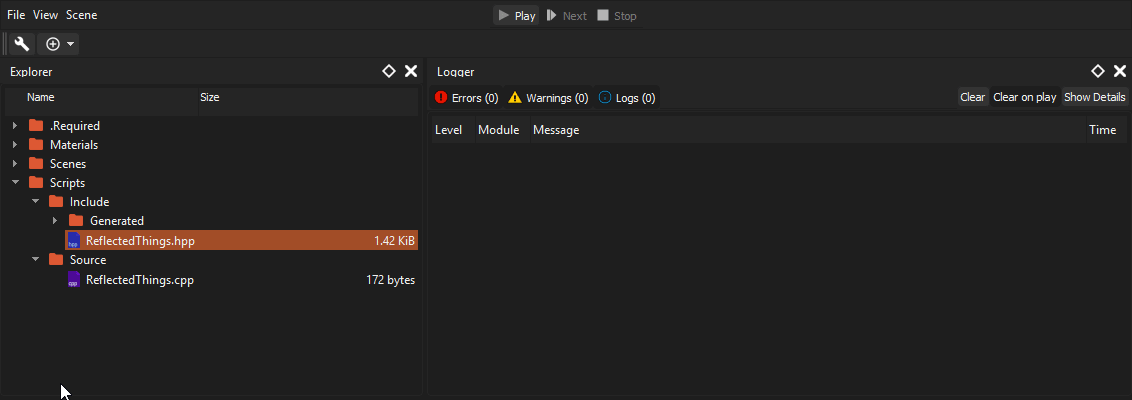Click Show Details in the Logger
The width and height of the screenshot is (1132, 400).
1094,97
